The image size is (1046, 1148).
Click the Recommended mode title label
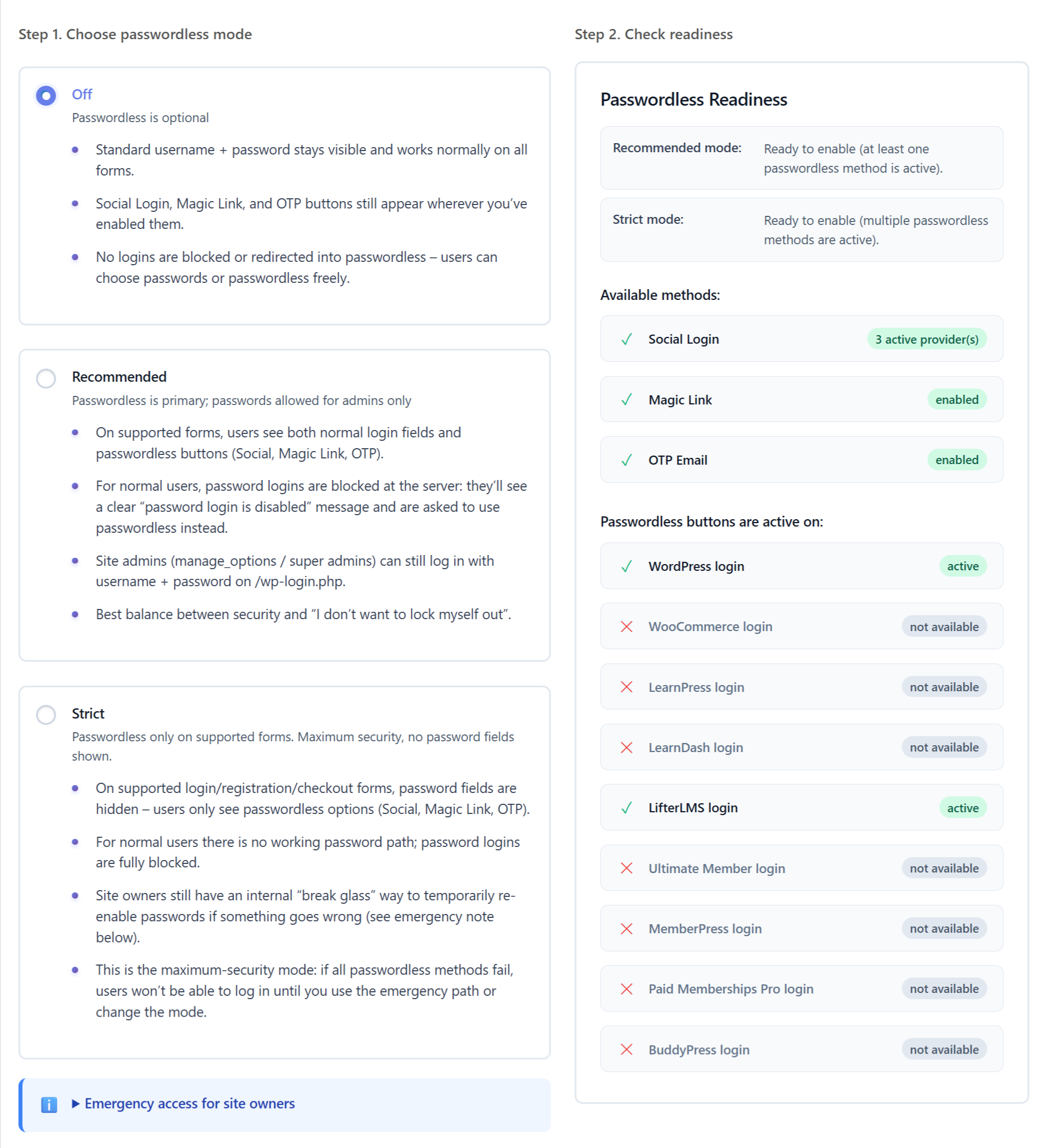119,377
